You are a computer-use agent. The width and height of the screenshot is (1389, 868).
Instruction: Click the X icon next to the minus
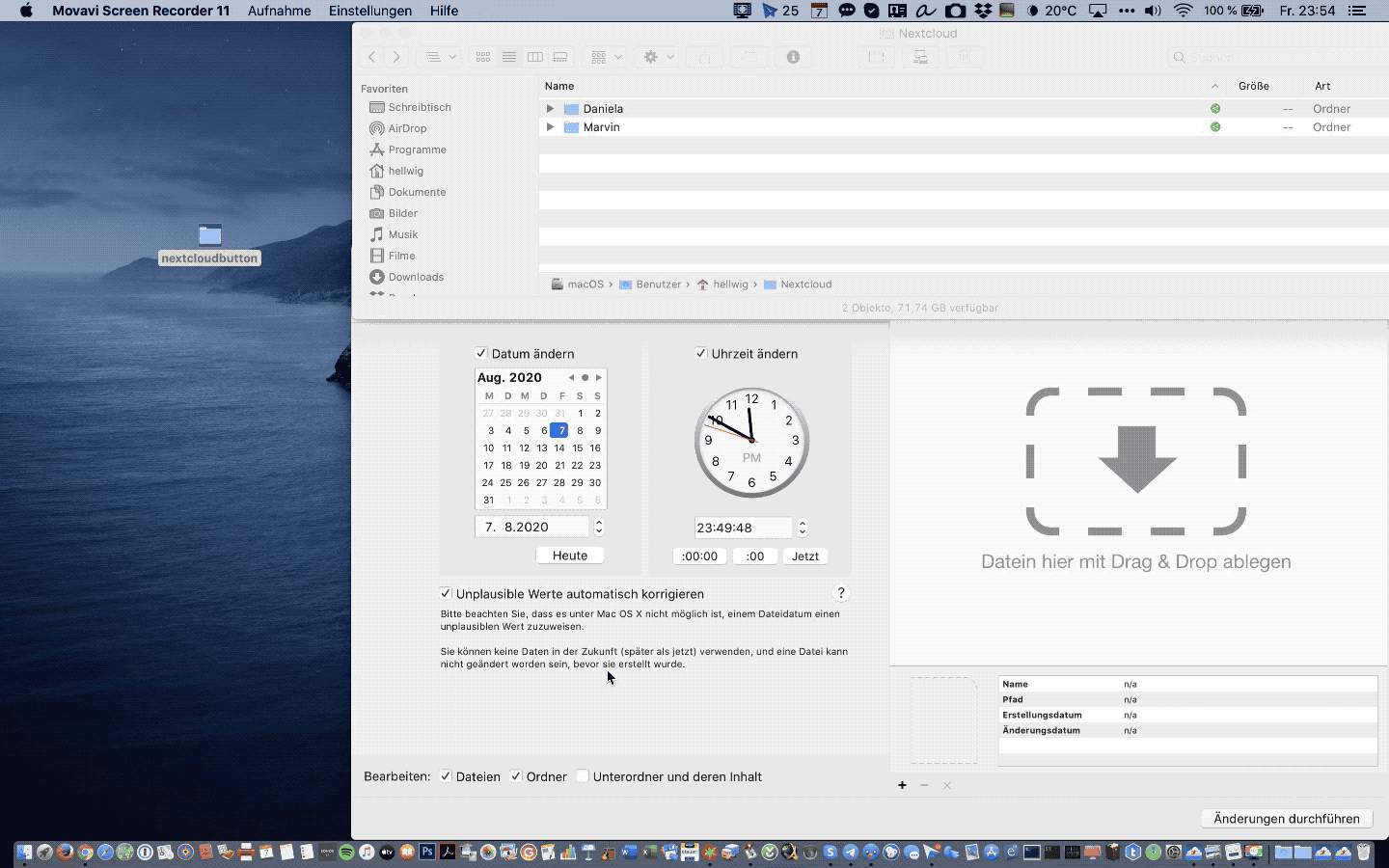point(946,786)
